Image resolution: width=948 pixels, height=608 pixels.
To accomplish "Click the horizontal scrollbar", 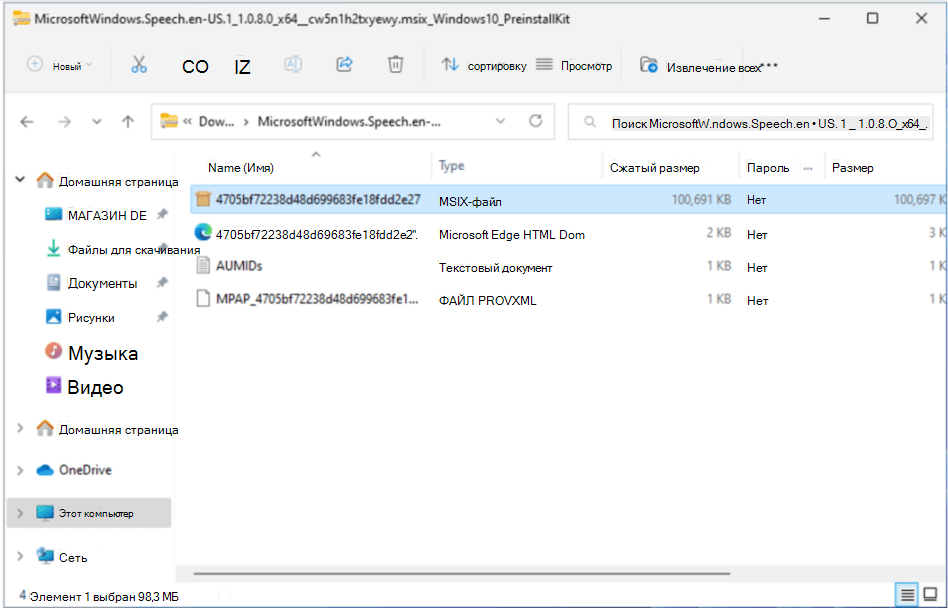I will click(462, 573).
